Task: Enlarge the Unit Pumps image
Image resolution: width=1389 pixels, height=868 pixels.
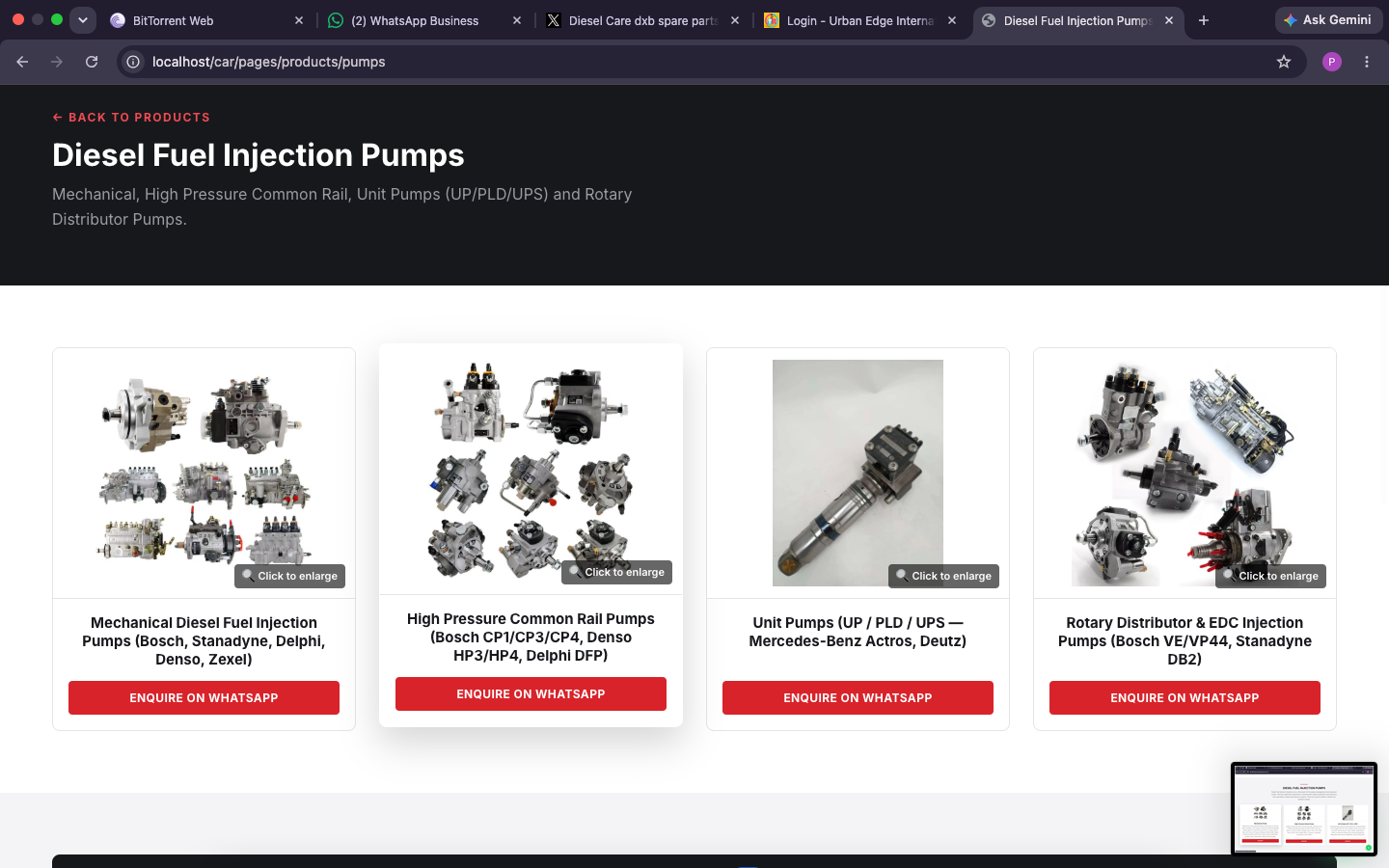Action: tap(858, 473)
